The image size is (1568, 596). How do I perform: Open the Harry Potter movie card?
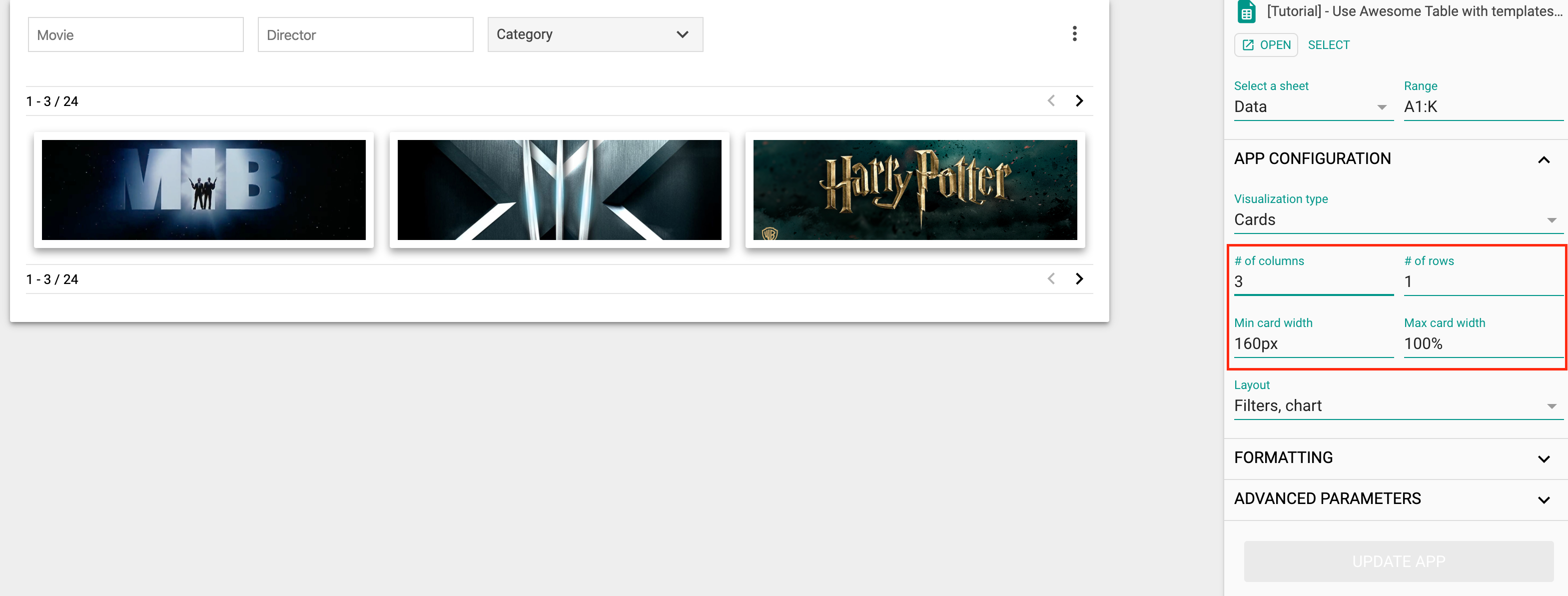click(915, 190)
